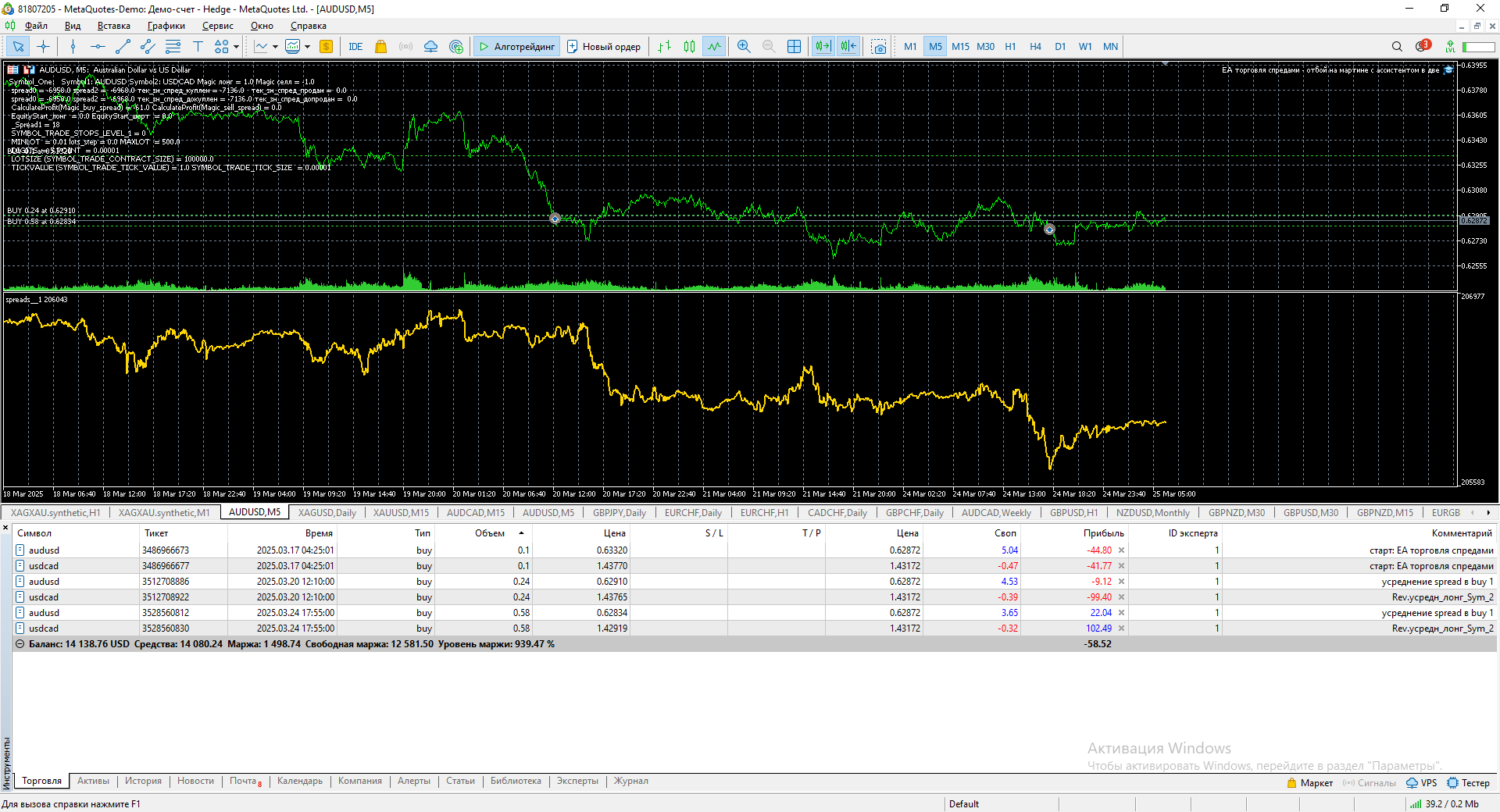The image size is (1500, 812).
Task: Click the level progress bar indicator
Action: point(1478,47)
